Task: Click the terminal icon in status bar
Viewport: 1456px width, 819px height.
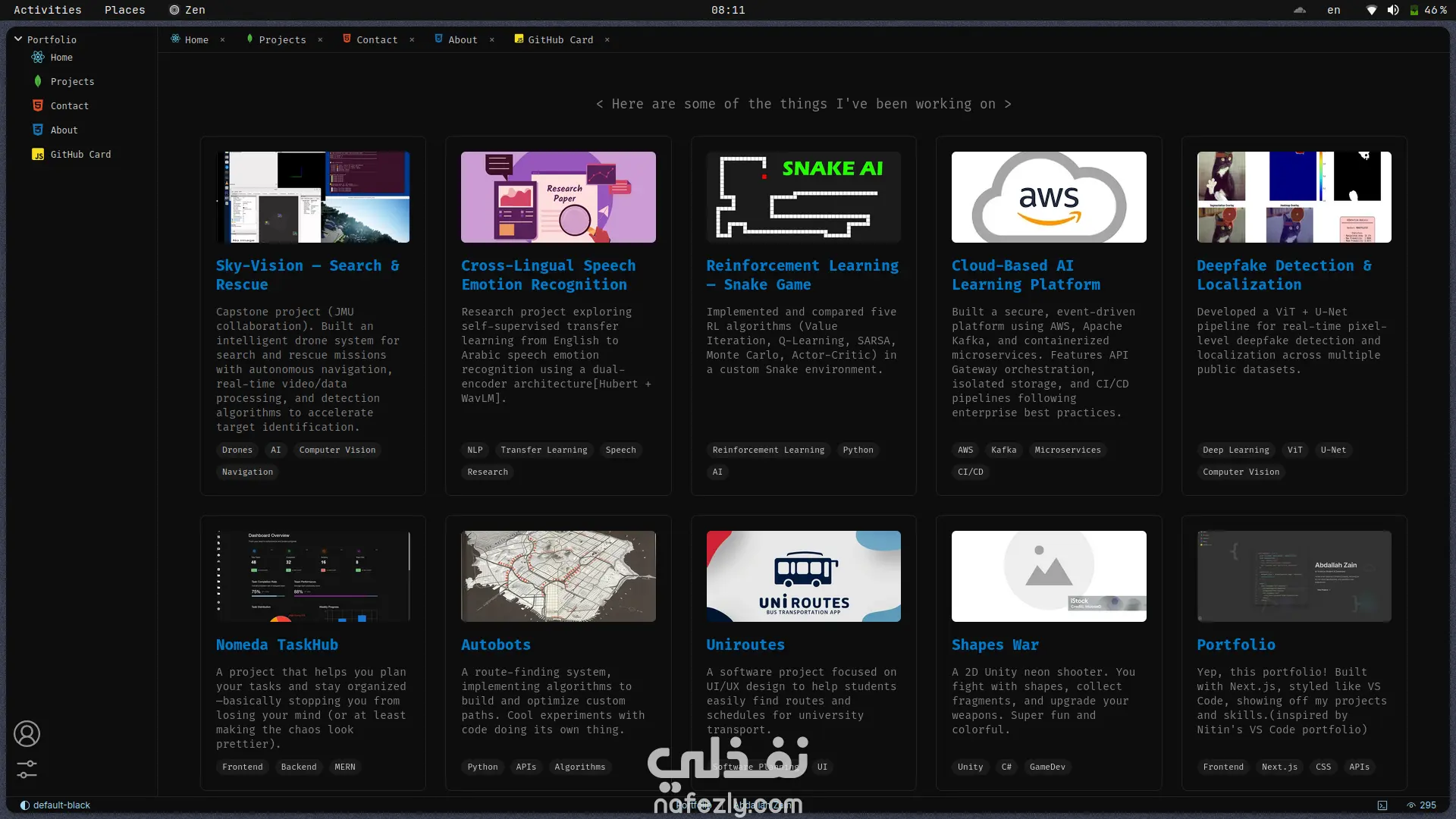Action: (1382, 805)
